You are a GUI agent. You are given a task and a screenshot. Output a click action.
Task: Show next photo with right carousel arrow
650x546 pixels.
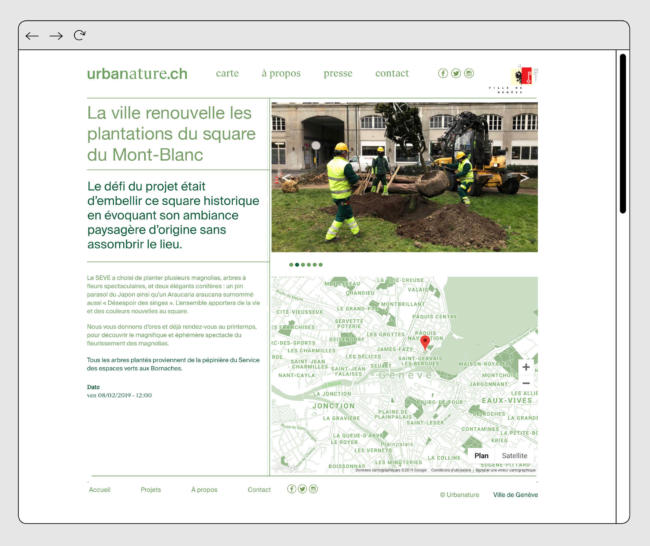click(524, 178)
